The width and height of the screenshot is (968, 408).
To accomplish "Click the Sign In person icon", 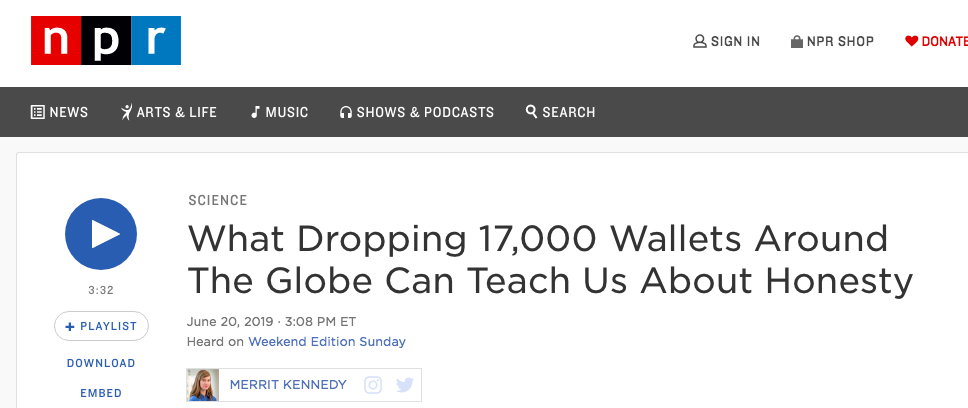I will pyautogui.click(x=699, y=41).
